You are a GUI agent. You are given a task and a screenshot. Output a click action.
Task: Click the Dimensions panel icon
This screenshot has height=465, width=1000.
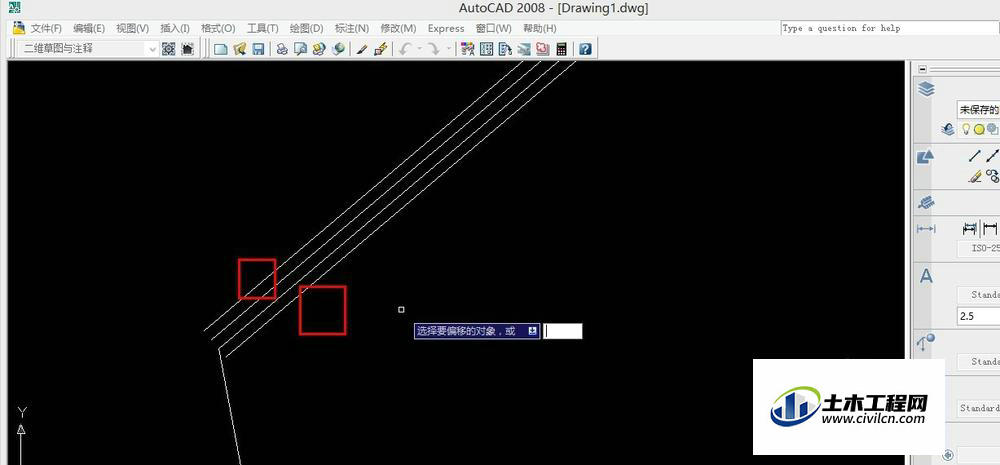pos(926,228)
